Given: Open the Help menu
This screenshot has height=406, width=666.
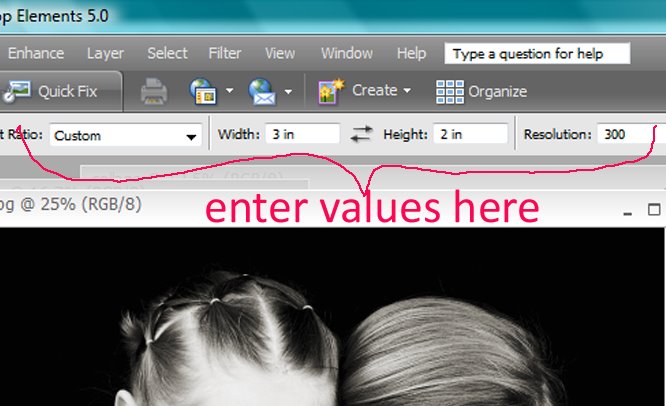Looking at the screenshot, I should click(411, 54).
